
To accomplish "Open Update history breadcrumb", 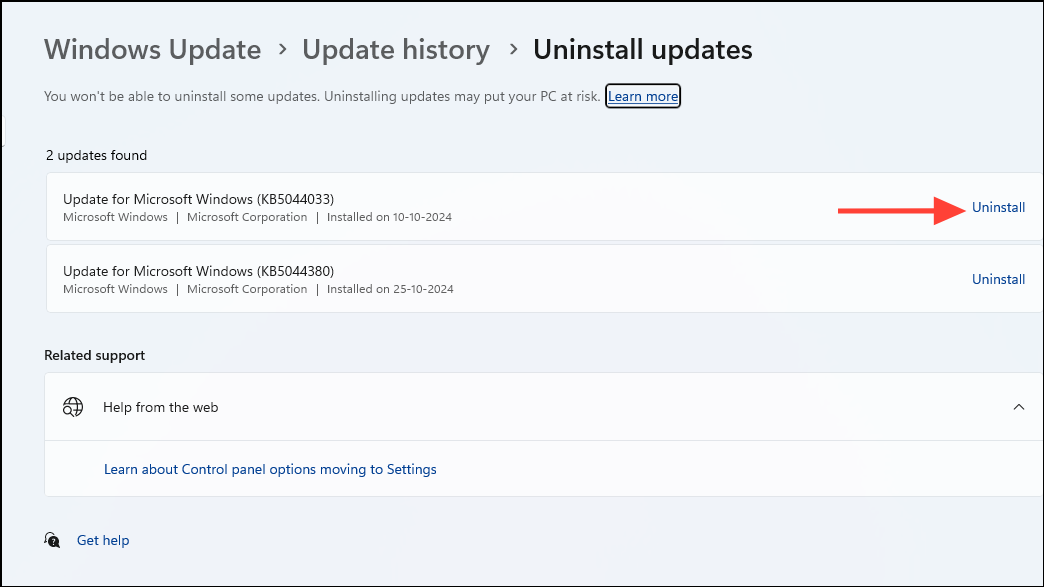I will click(x=396, y=50).
